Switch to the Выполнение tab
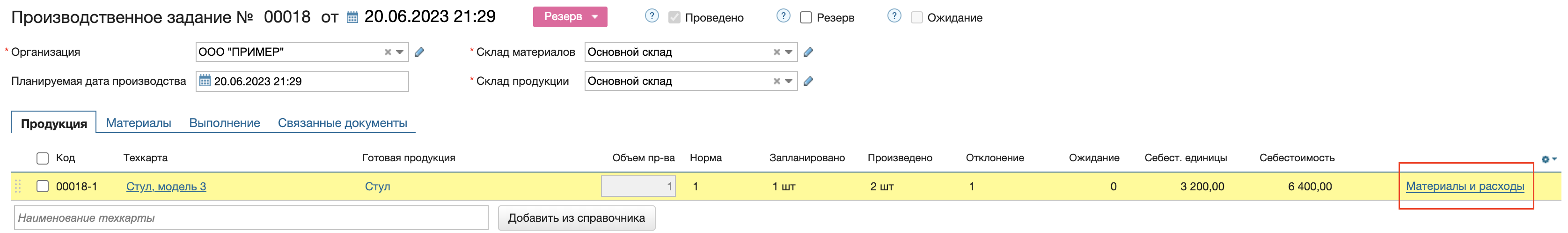 225,123
